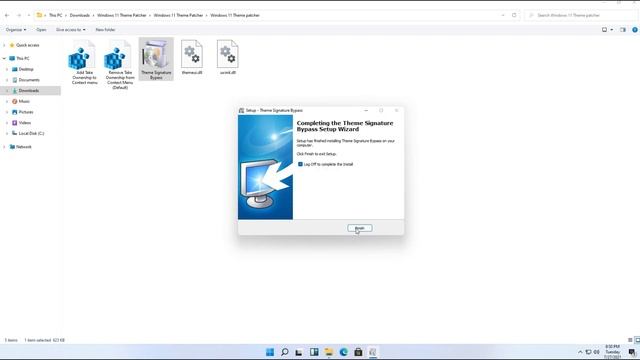This screenshot has width=640, height=360.
Task: Open Documents in navigation pane
Action: (x=29, y=80)
